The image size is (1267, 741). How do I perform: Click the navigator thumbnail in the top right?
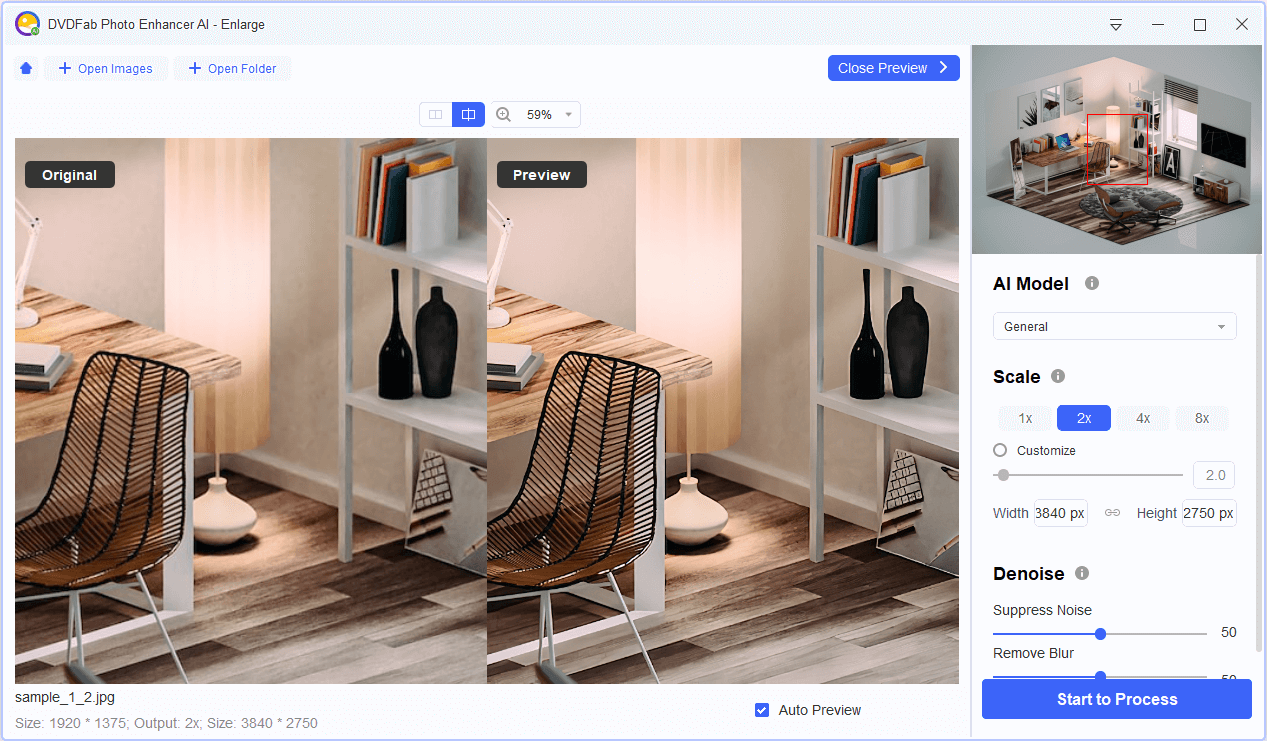tap(1116, 148)
